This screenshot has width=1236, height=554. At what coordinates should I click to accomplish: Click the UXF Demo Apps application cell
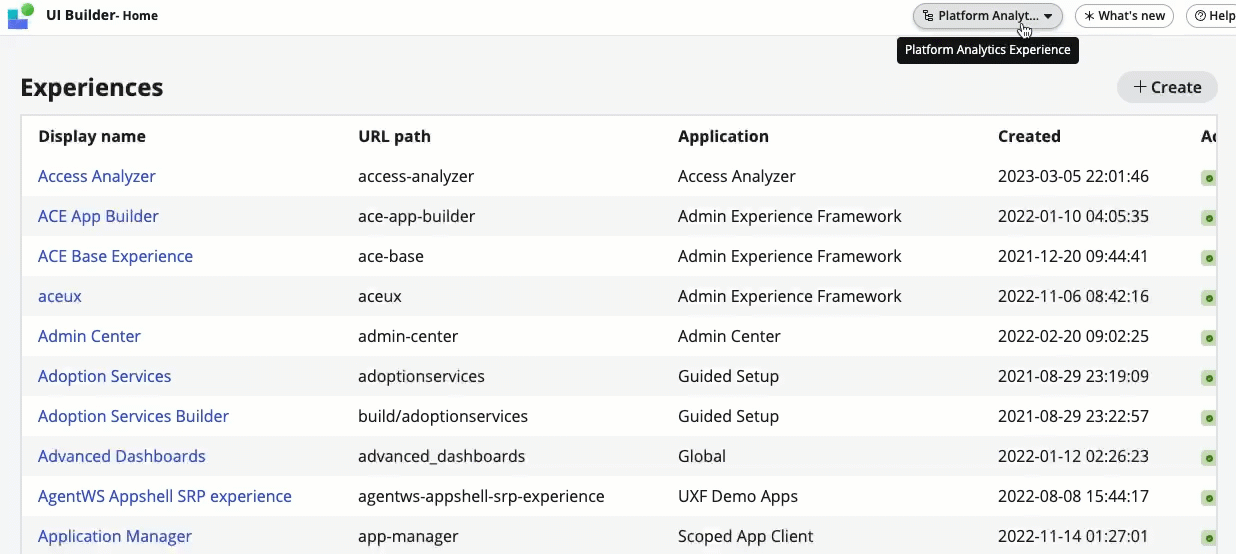pyautogui.click(x=738, y=496)
